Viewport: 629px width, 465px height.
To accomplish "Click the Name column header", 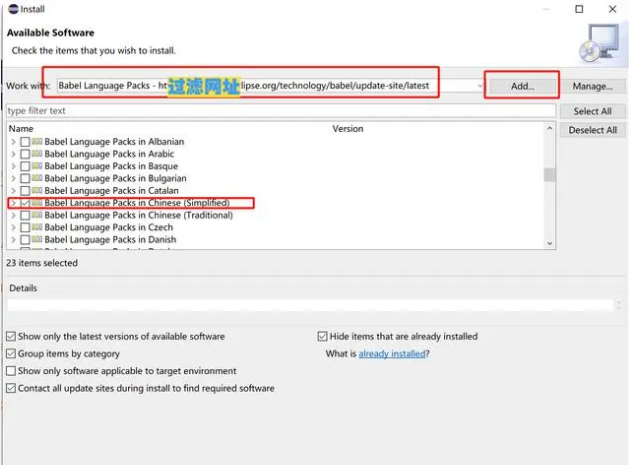I will click(x=21, y=129).
